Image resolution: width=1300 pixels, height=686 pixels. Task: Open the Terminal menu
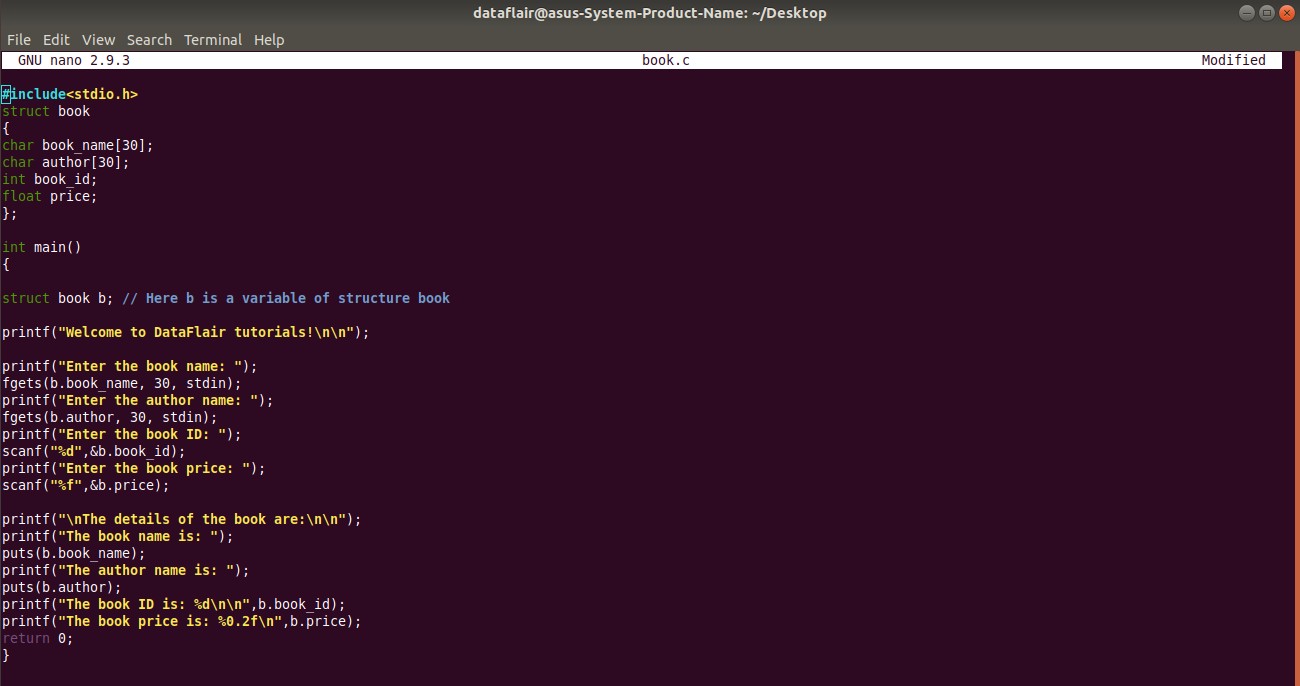tap(213, 40)
